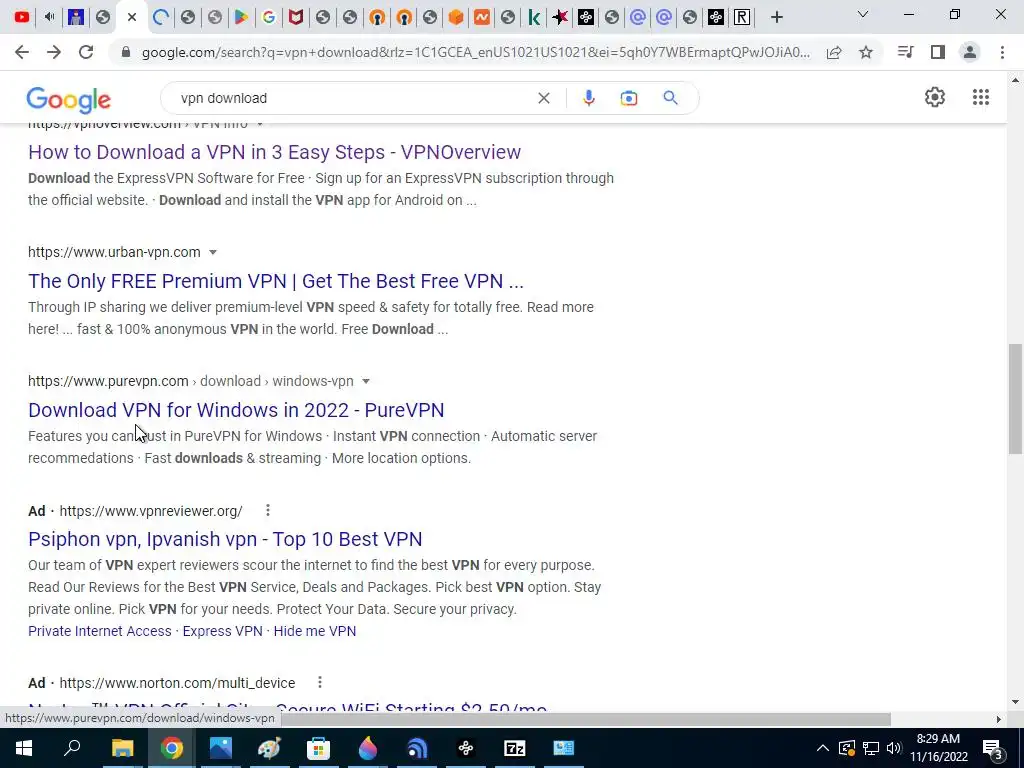Clear the search query with X
Viewport: 1024px width, 768px height.
543,98
